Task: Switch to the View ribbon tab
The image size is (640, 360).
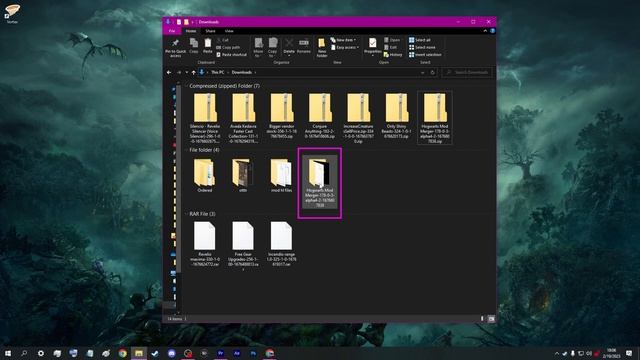Action: 229,31
